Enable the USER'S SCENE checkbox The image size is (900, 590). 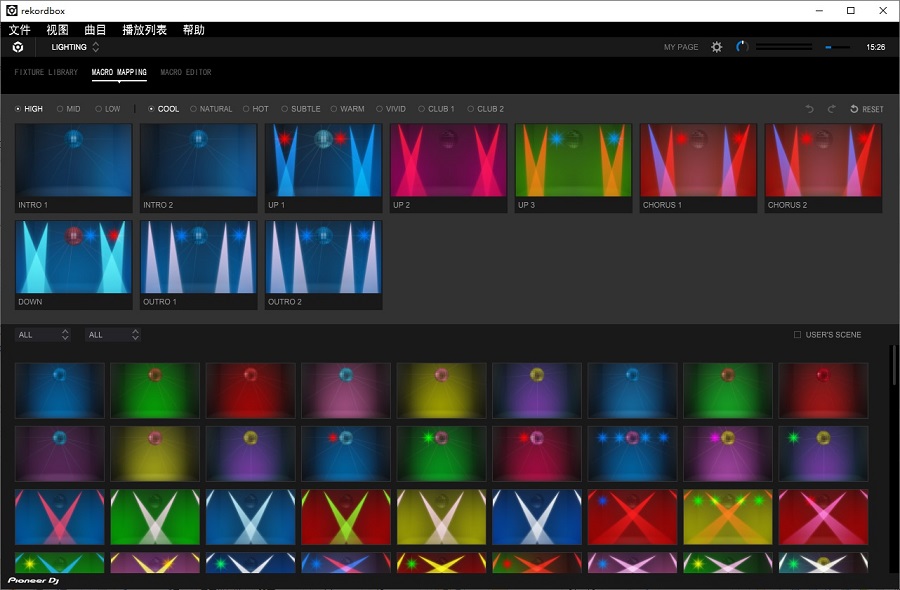tap(797, 335)
